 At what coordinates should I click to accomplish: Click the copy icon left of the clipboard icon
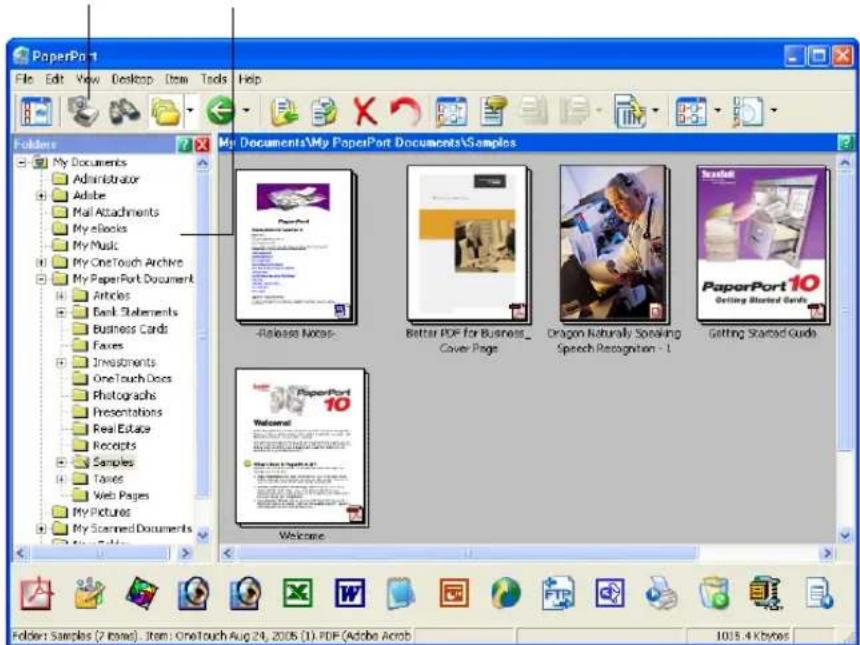[x=284, y=111]
